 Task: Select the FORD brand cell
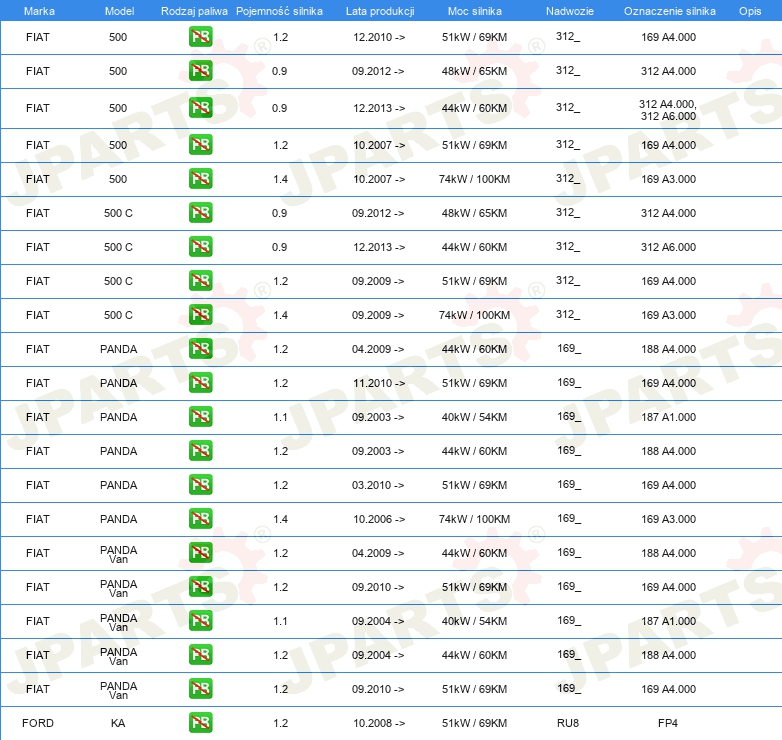click(38, 723)
